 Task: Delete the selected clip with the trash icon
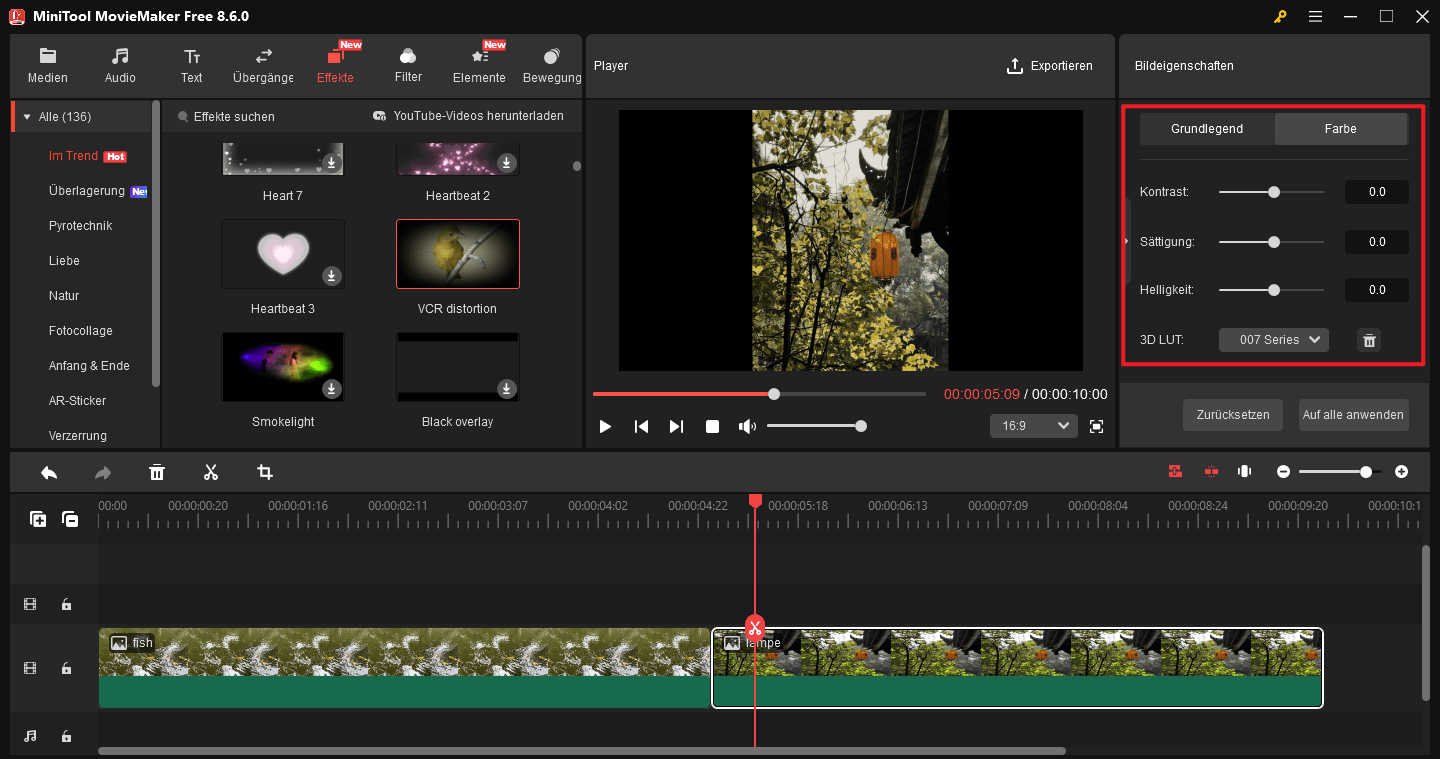[x=157, y=471]
